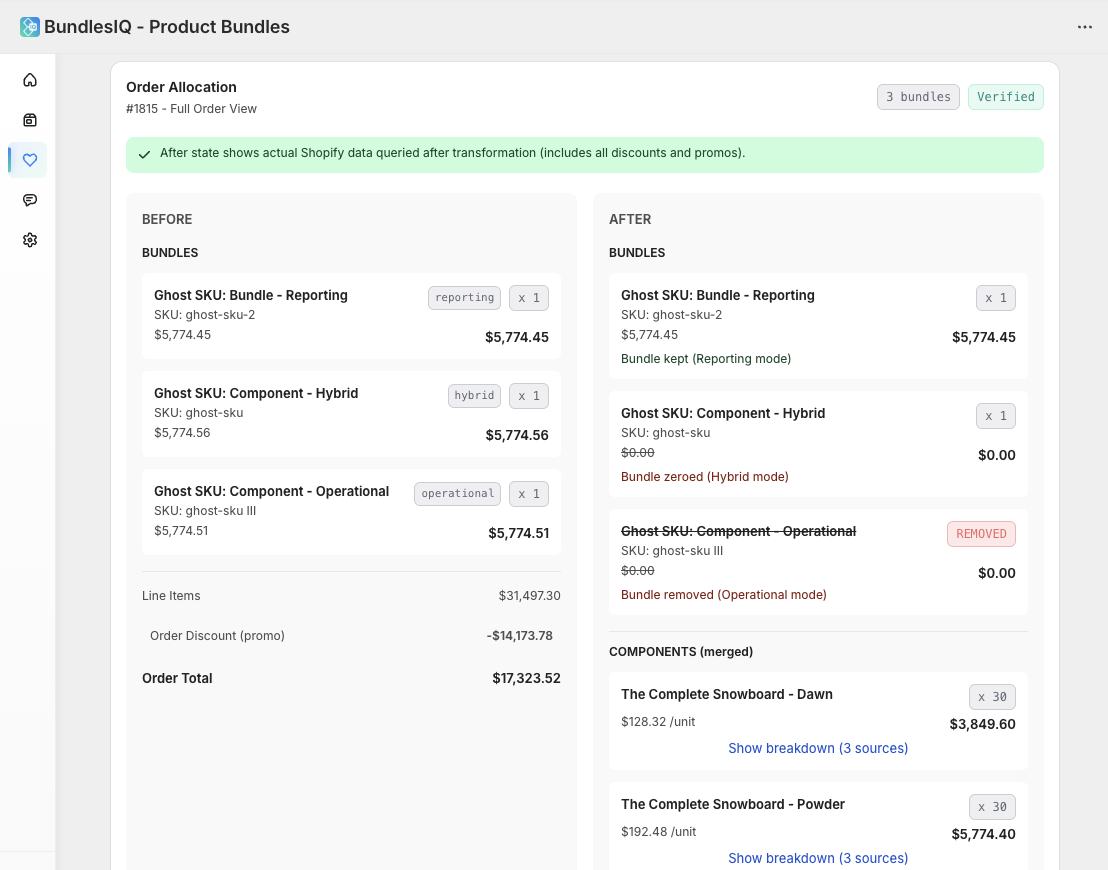Image resolution: width=1108 pixels, height=870 pixels.
Task: Select the heart icon in sidebar
Action: point(30,160)
